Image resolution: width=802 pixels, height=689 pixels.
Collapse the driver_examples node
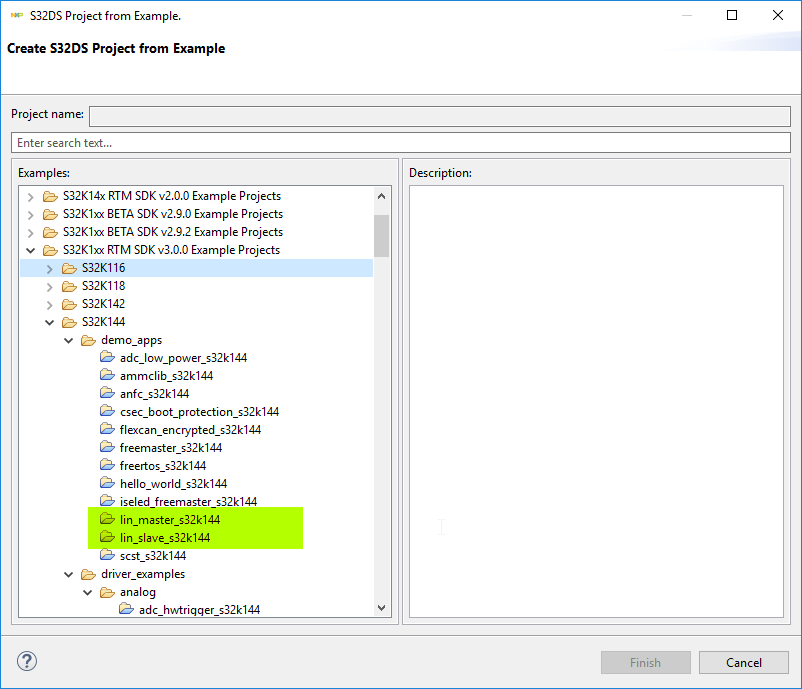click(69, 574)
